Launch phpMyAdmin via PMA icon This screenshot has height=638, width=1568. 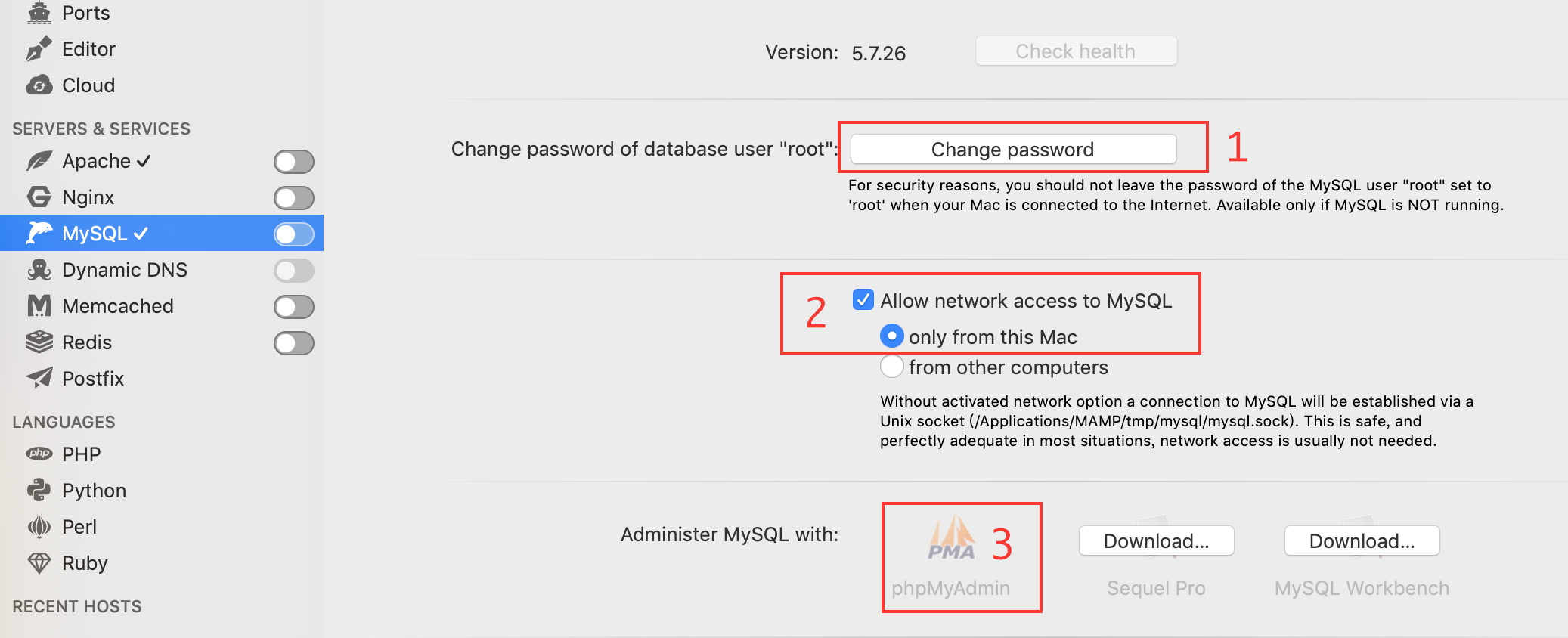tap(951, 537)
